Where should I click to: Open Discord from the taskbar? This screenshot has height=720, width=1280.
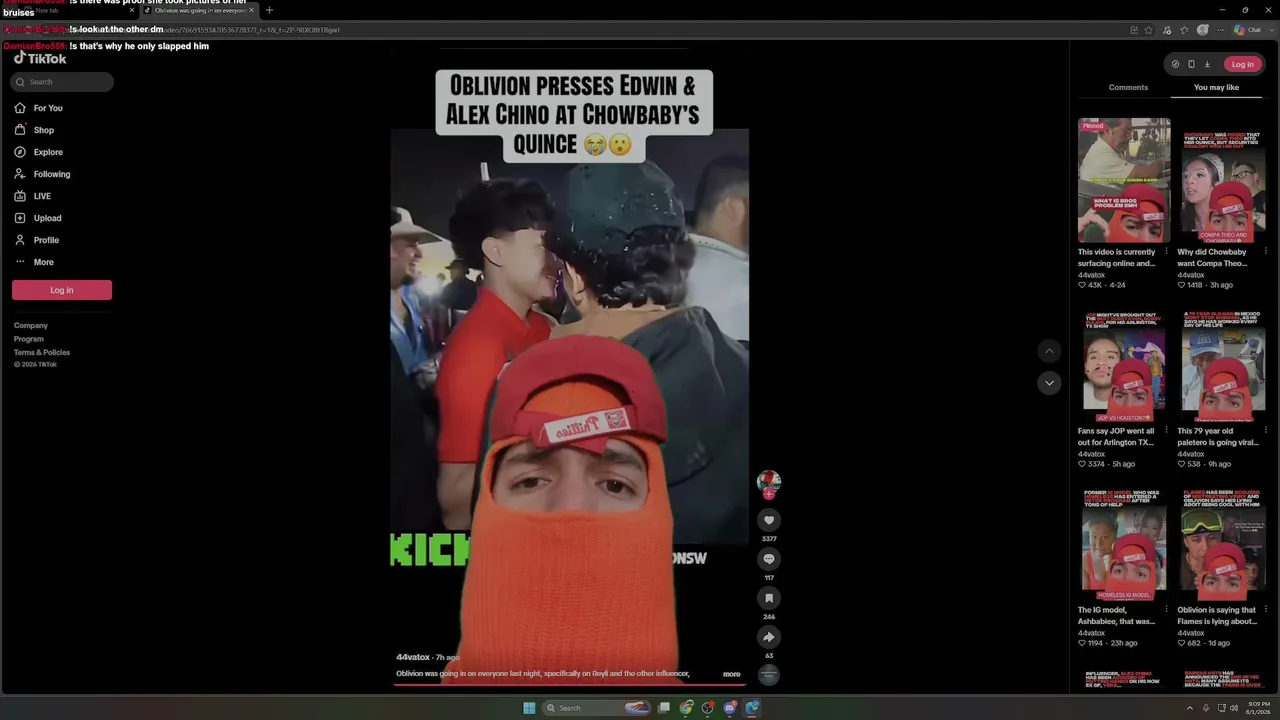tap(730, 708)
